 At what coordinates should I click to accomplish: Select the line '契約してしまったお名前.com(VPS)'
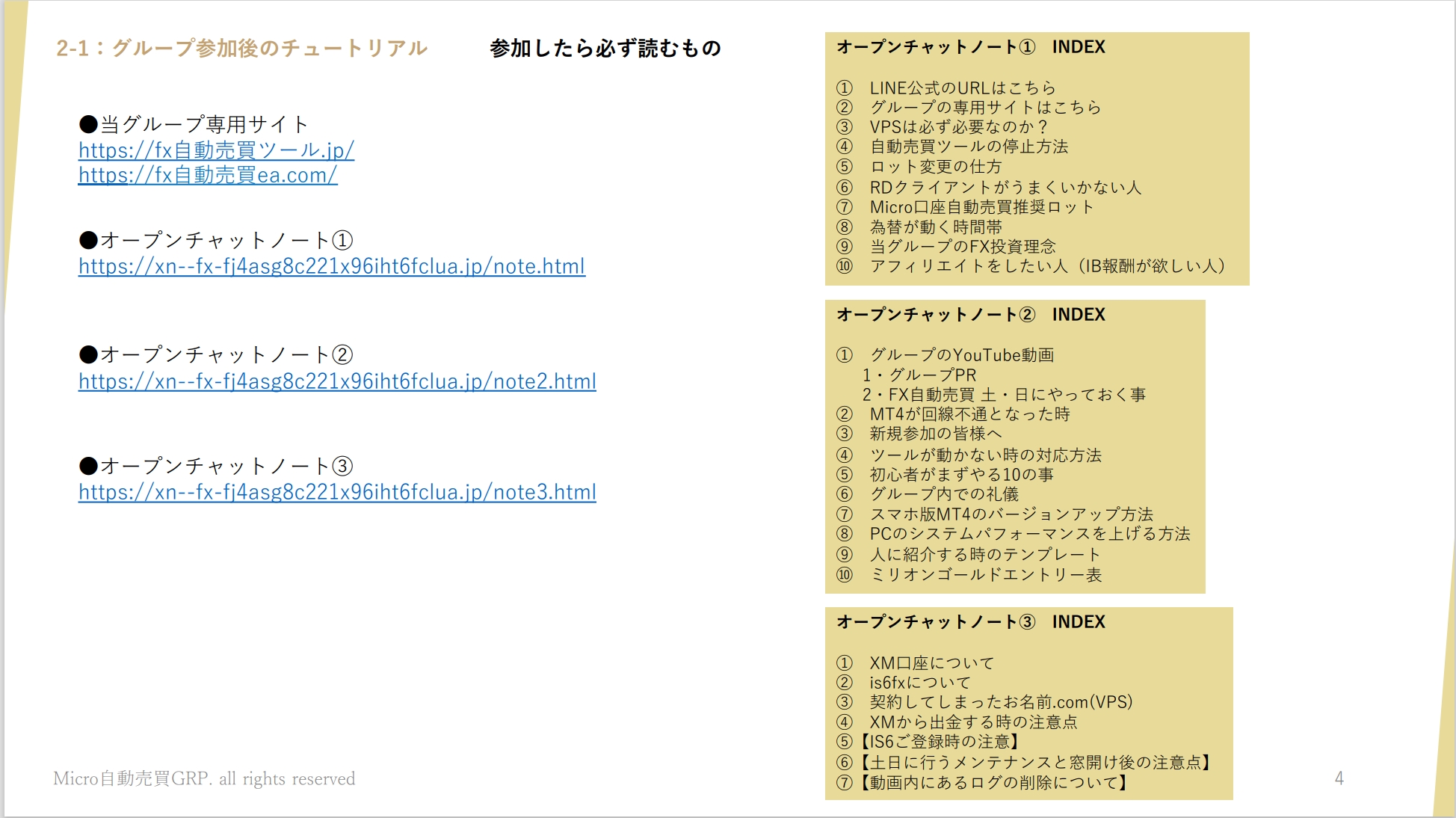[x=1002, y=701]
